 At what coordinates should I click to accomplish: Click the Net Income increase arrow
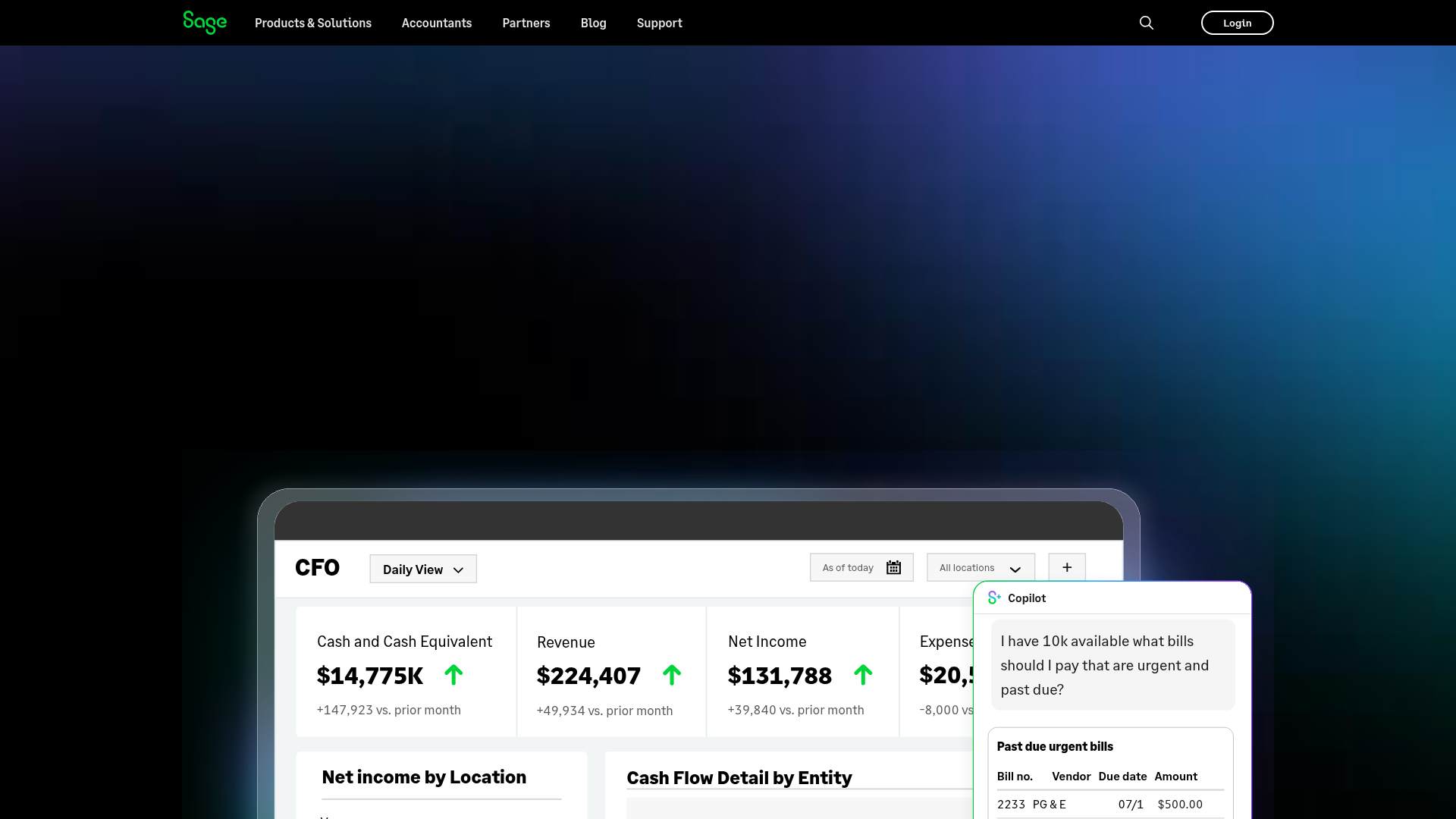pos(864,675)
